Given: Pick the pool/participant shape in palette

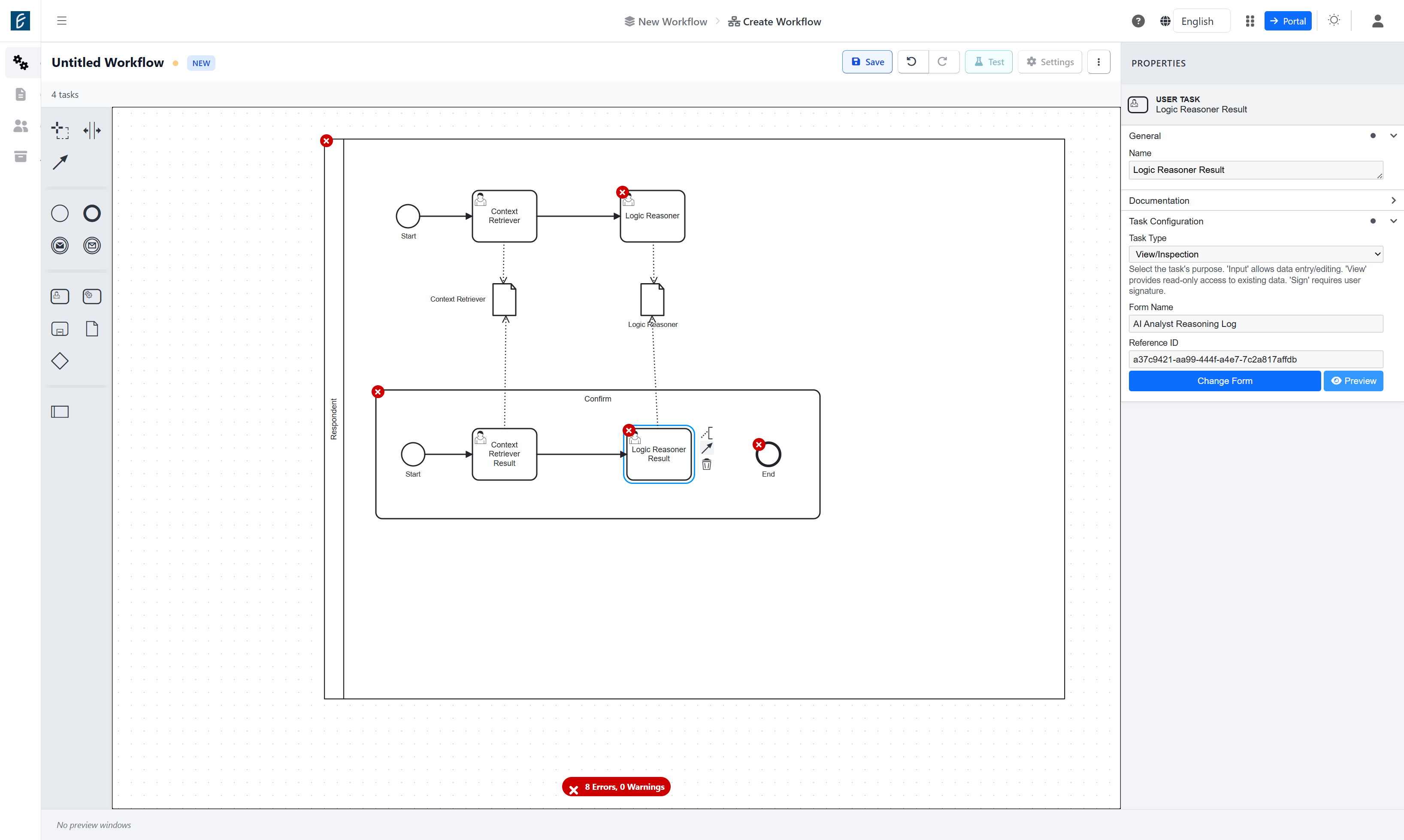Looking at the screenshot, I should 60,412.
